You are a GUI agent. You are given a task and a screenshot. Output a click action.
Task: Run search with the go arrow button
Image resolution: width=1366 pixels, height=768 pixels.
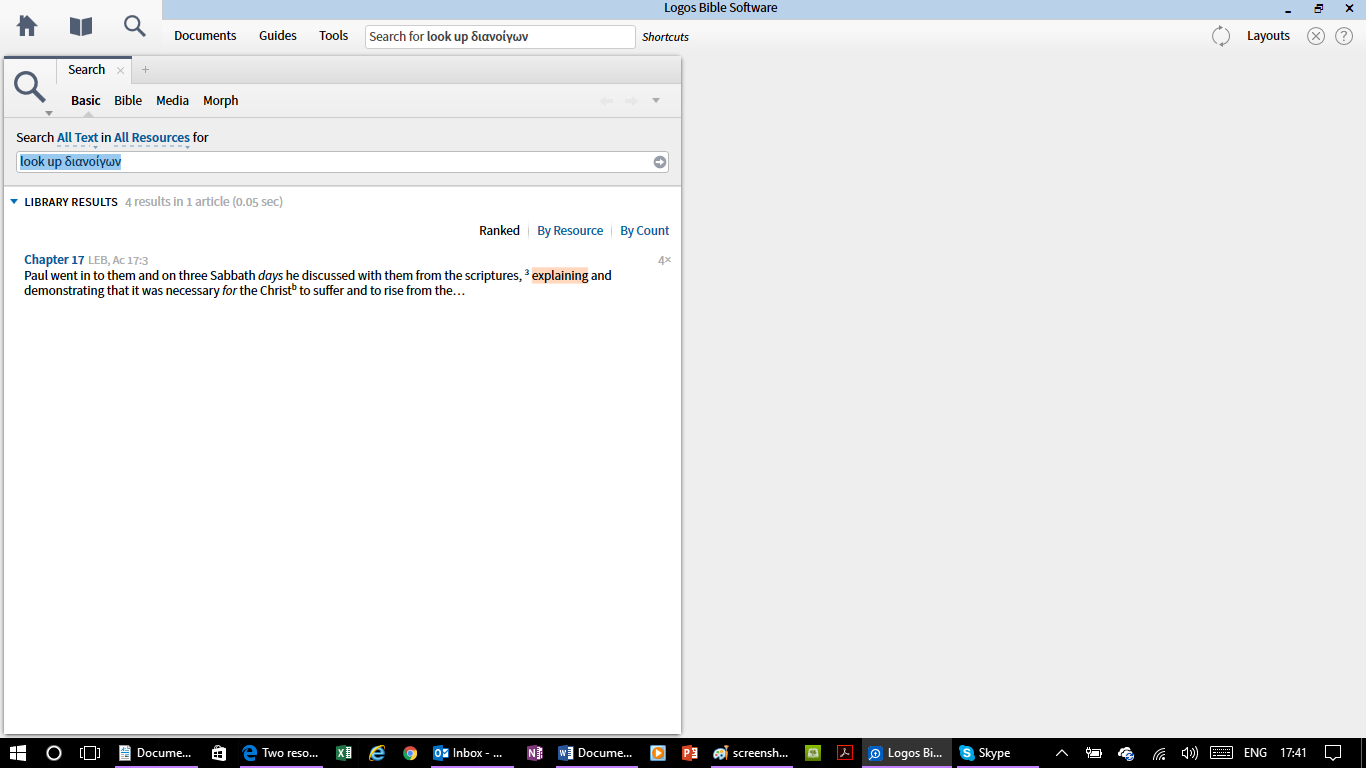click(x=660, y=162)
